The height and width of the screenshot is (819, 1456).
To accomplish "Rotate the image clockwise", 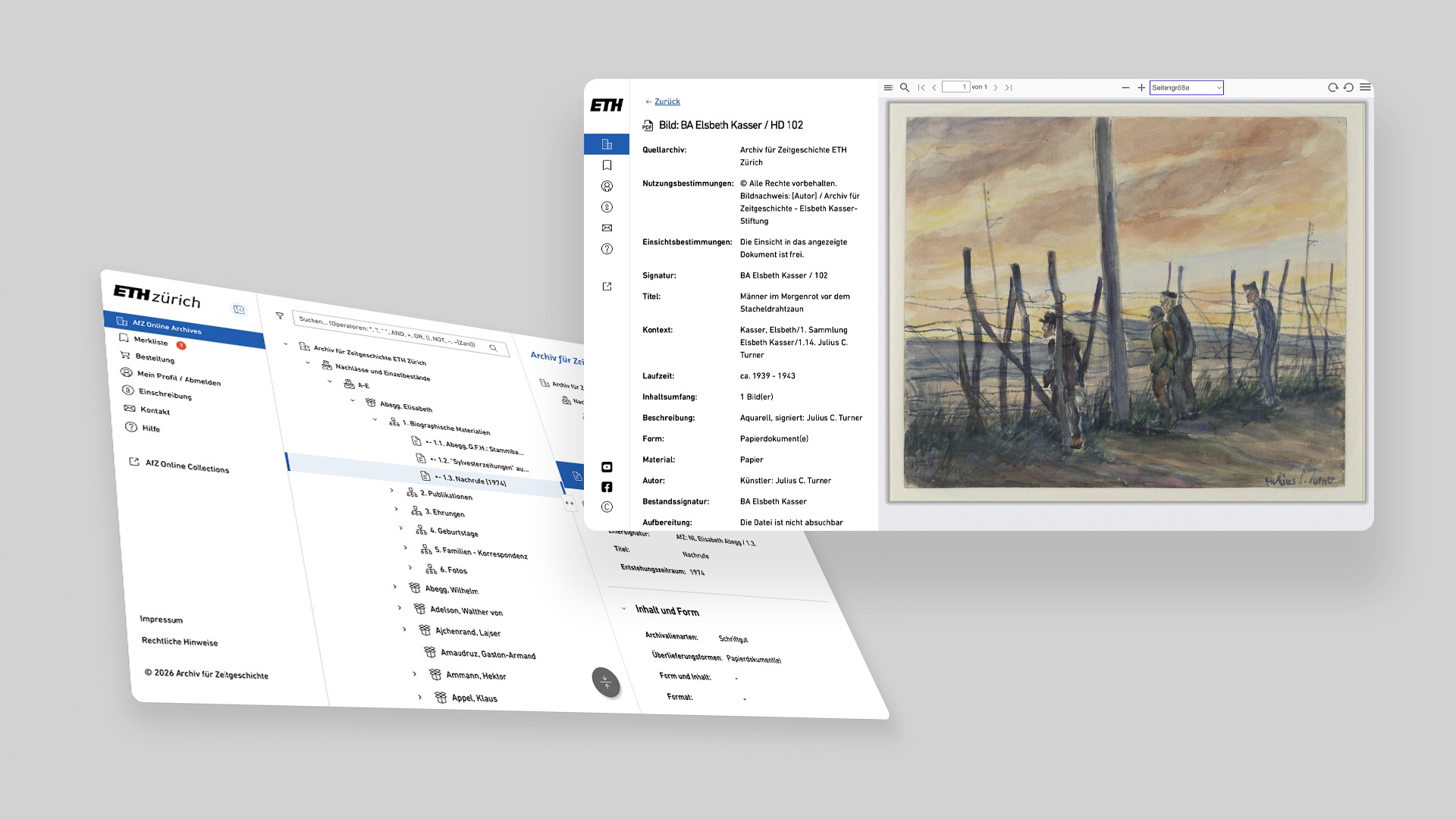I will click(1332, 88).
